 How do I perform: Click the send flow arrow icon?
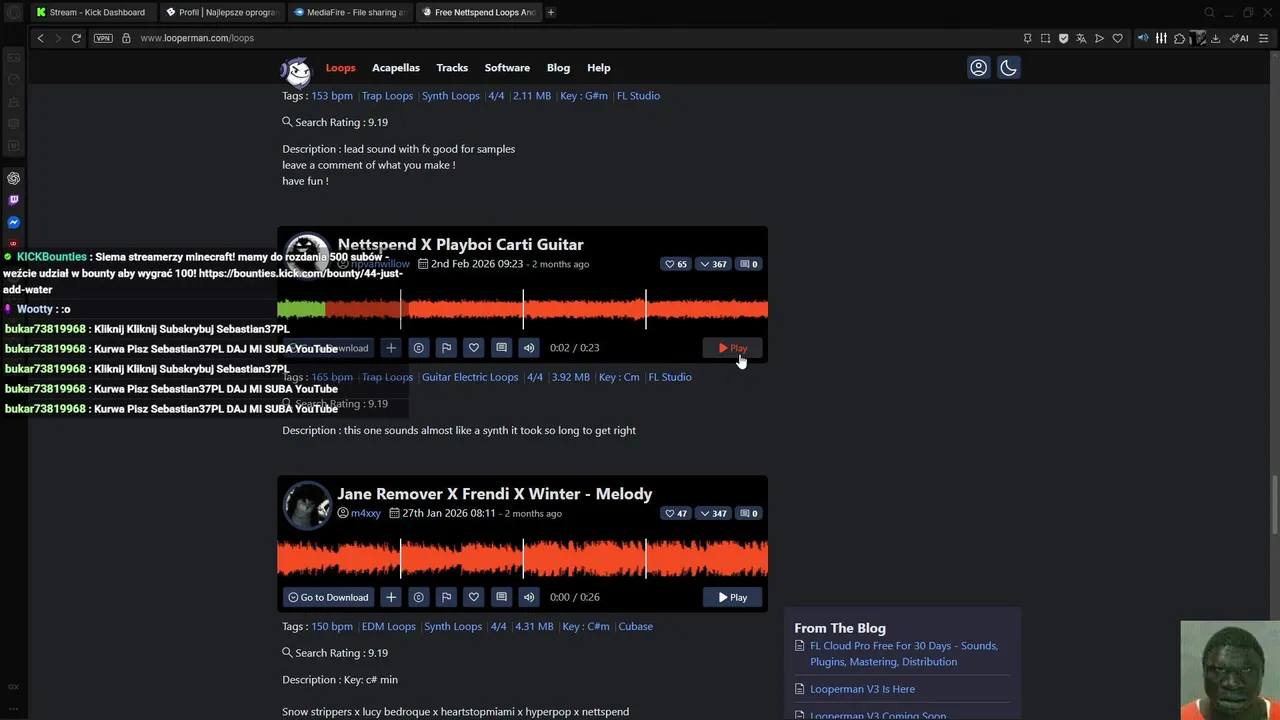(x=1099, y=38)
